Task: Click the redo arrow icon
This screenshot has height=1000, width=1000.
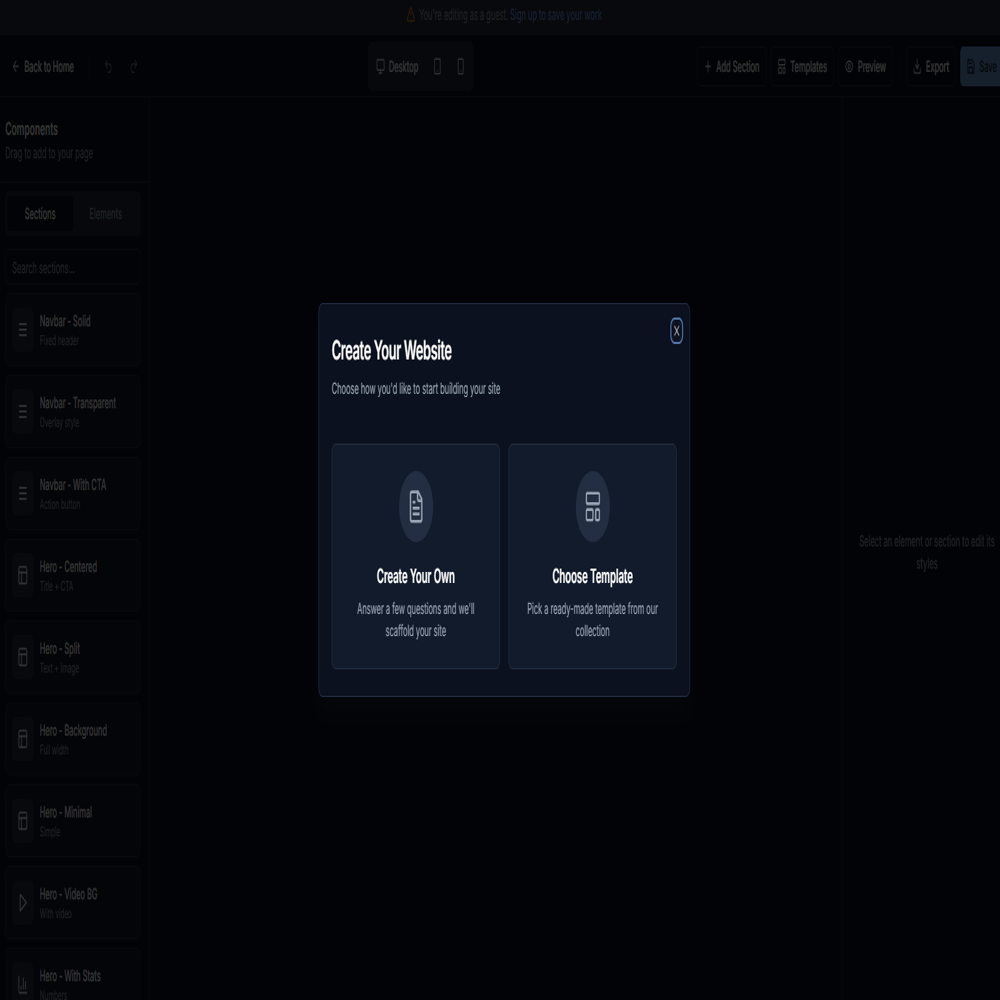Action: [x=134, y=67]
